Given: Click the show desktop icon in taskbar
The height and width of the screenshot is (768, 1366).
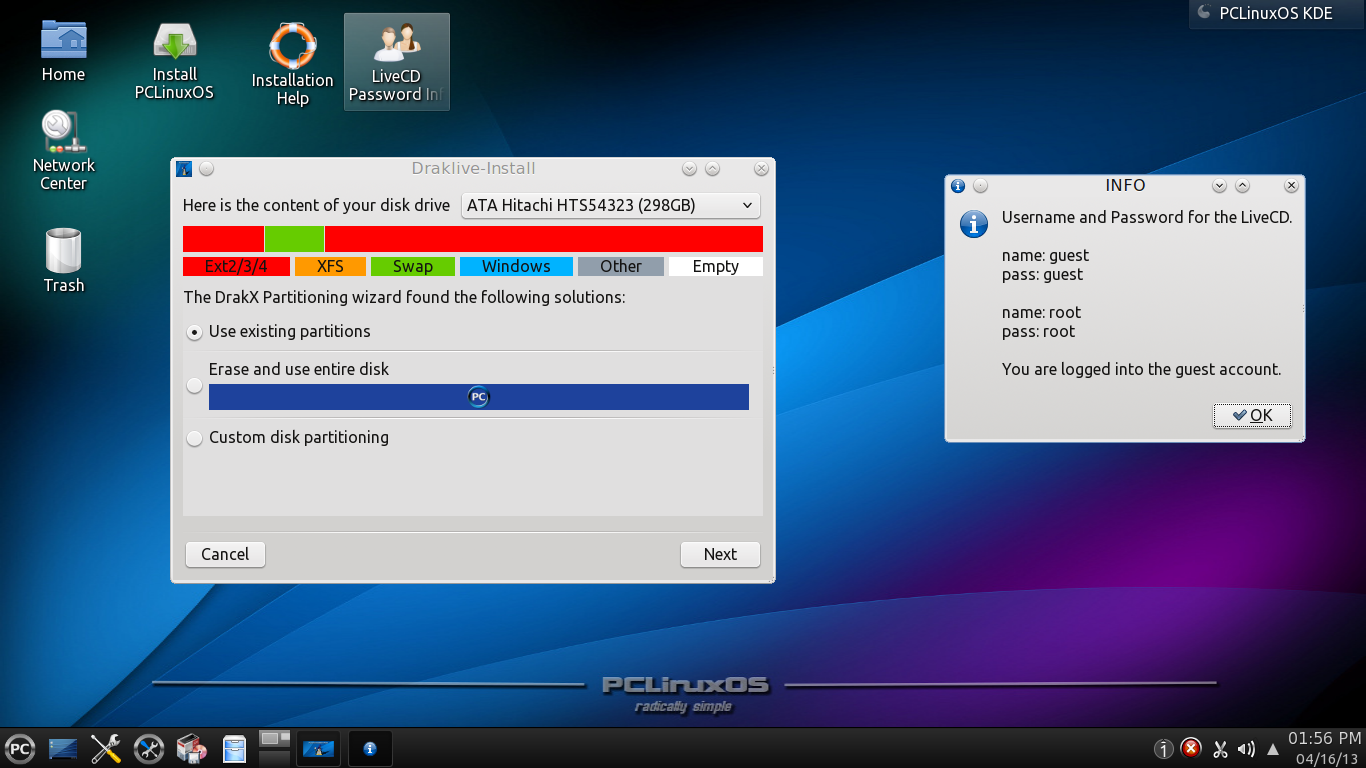Looking at the screenshot, I should [63, 748].
